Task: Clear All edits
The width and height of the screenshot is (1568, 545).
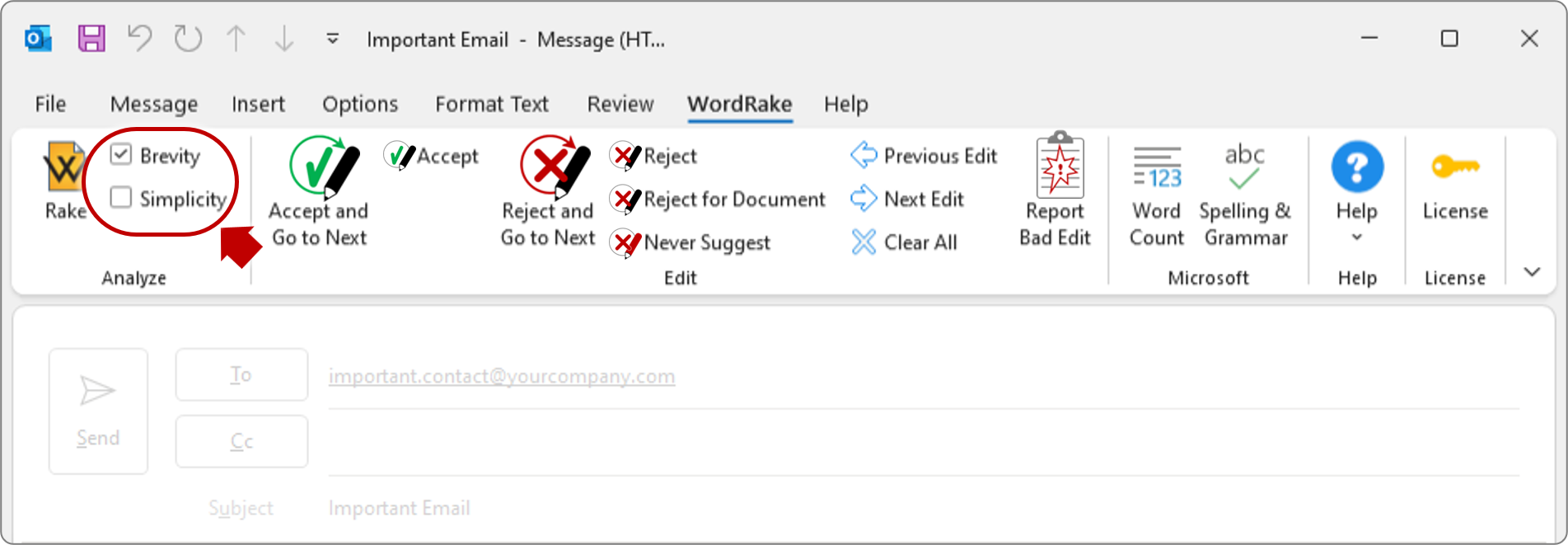Action: tap(904, 242)
